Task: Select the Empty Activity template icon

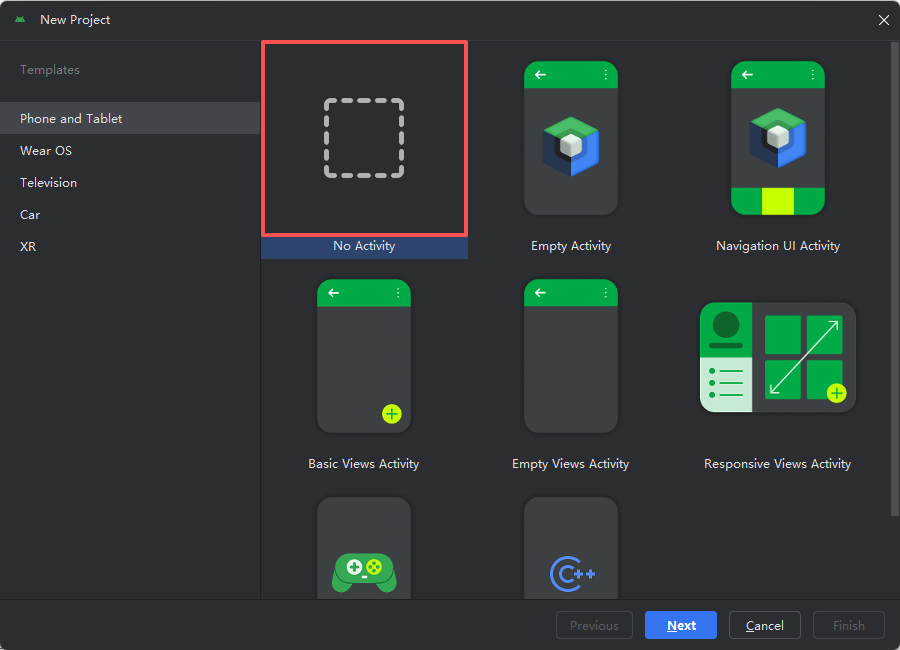Action: pos(570,138)
